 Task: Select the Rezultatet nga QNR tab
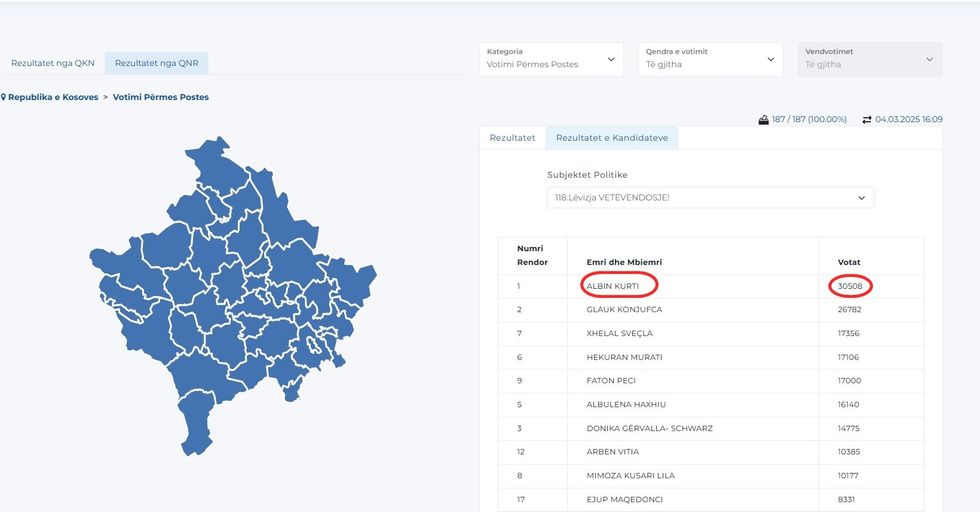[x=156, y=63]
